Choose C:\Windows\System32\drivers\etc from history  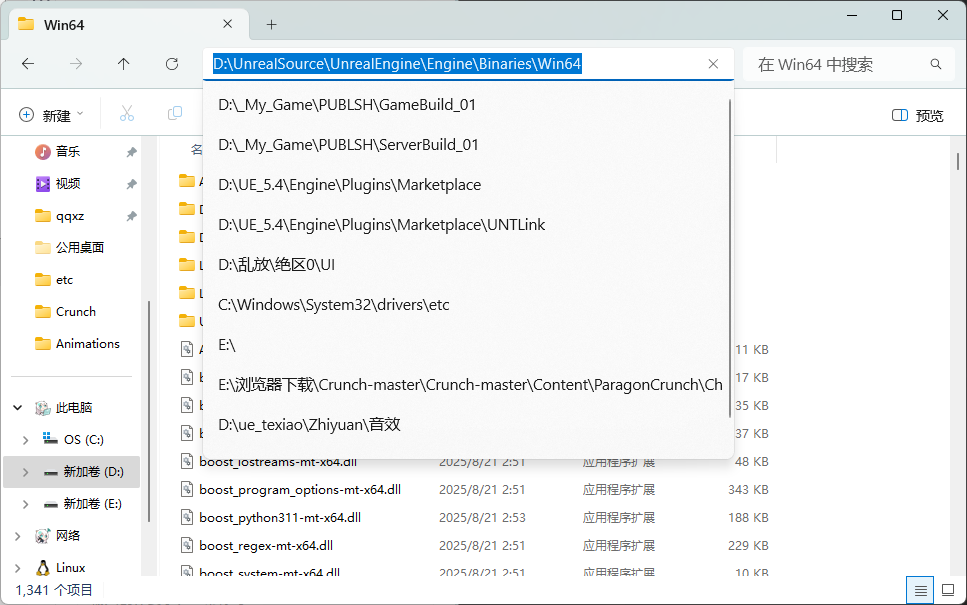click(333, 304)
